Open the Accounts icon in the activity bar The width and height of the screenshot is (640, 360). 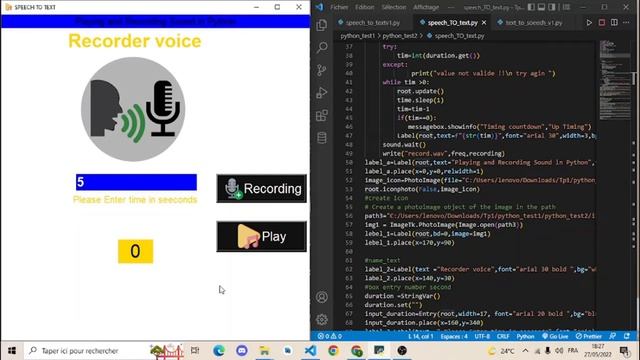tap(322, 297)
